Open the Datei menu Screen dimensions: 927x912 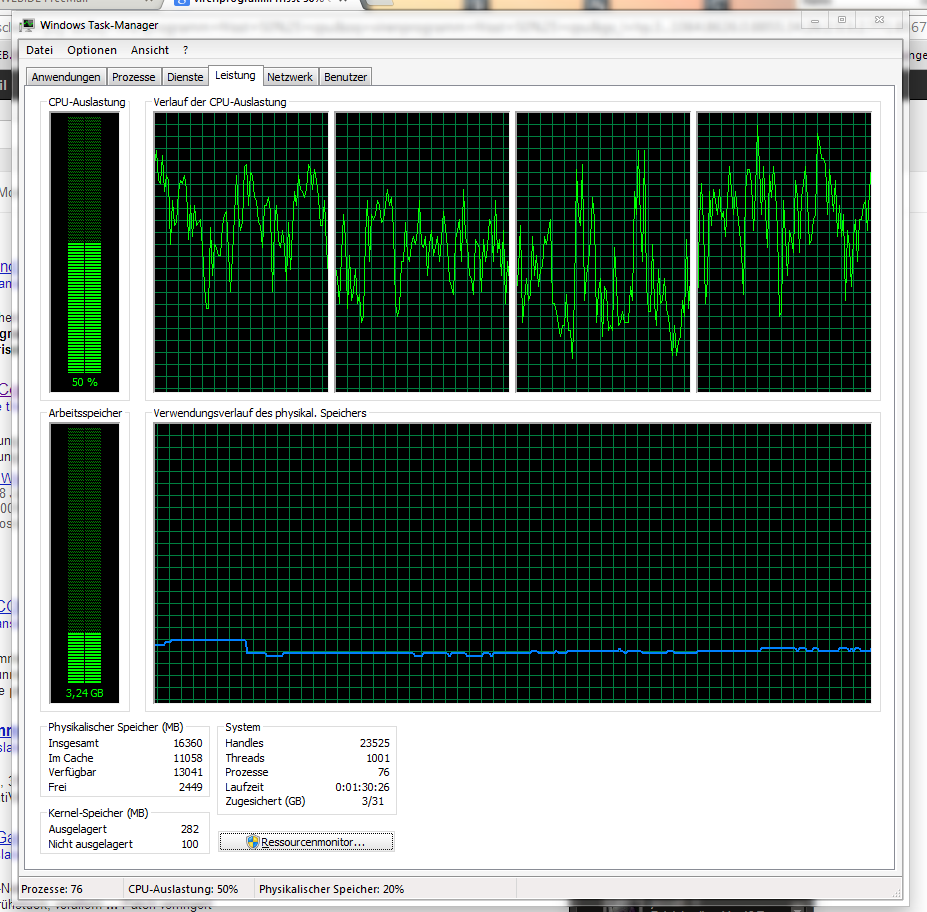click(x=39, y=50)
